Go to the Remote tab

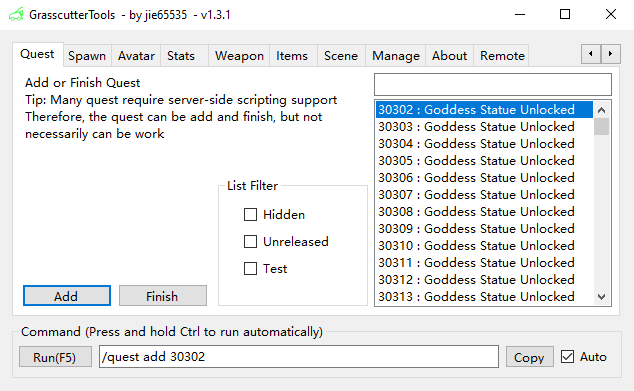[x=502, y=56]
